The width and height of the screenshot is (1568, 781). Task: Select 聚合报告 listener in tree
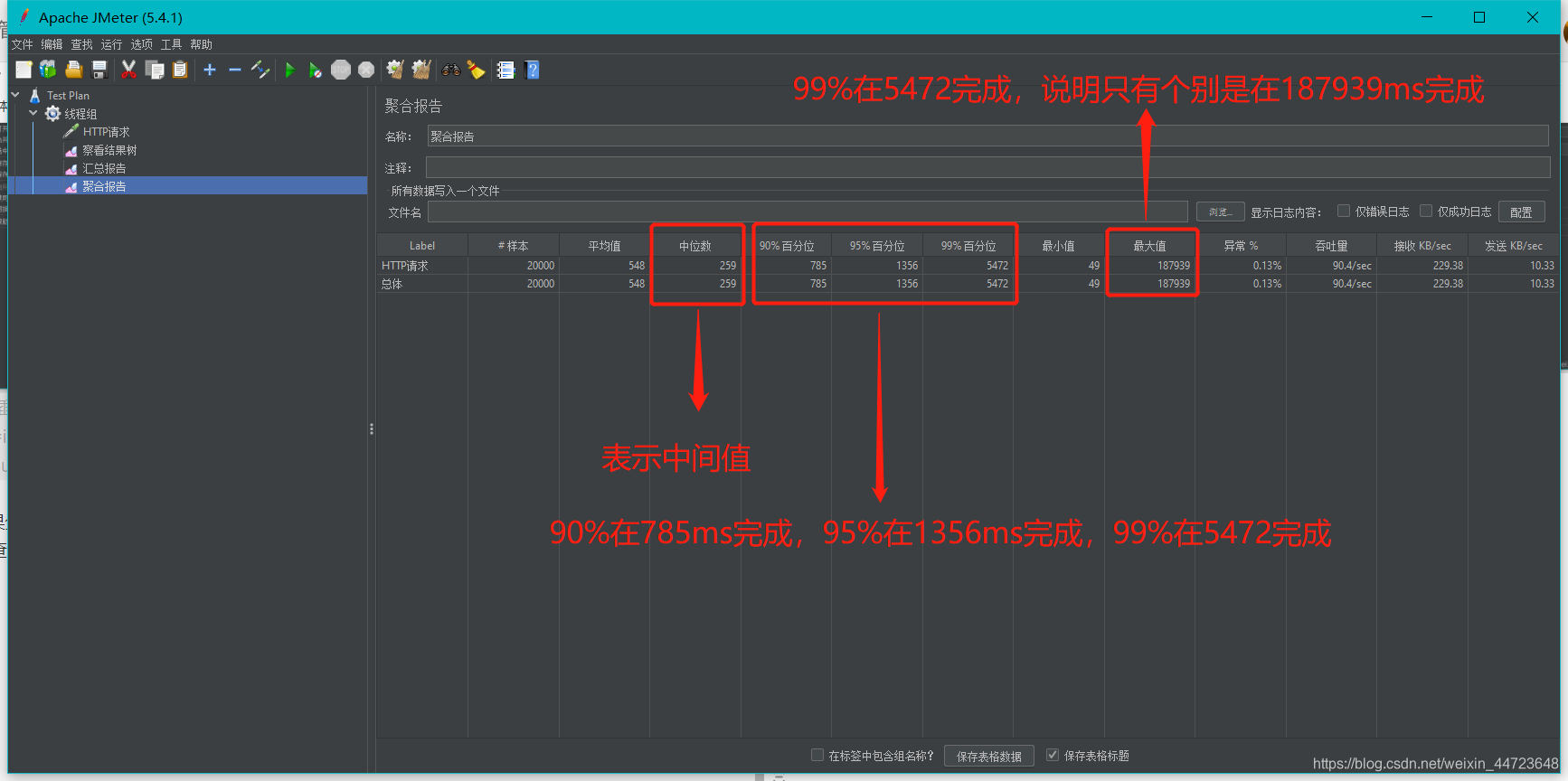coord(104,186)
